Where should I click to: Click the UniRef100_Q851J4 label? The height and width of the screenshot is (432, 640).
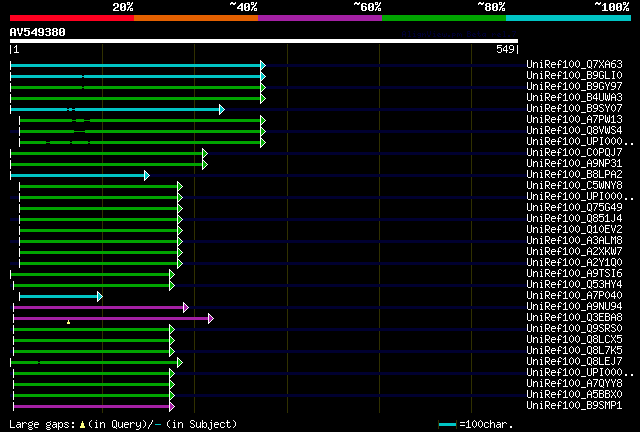(x=574, y=219)
